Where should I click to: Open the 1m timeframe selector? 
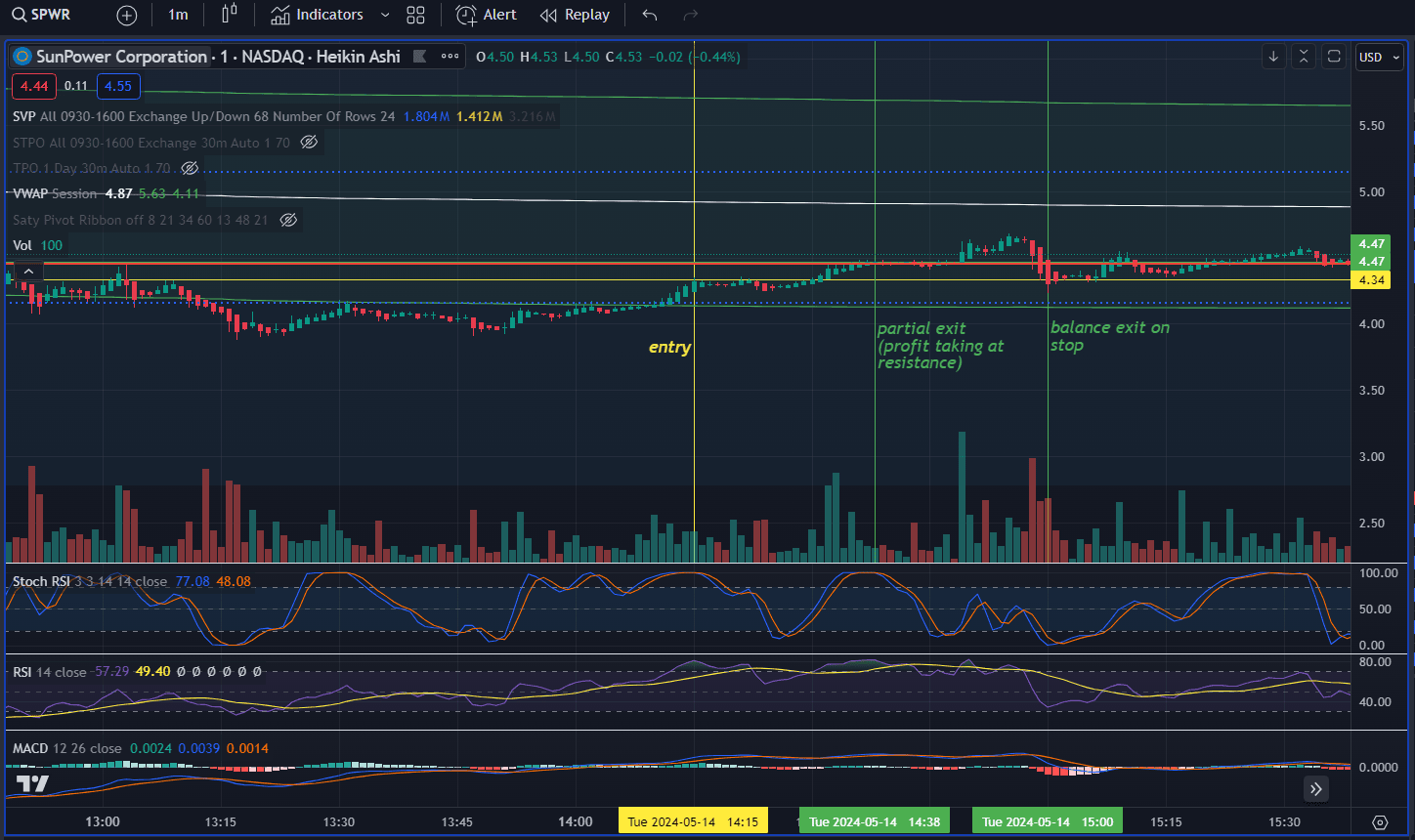click(x=178, y=15)
